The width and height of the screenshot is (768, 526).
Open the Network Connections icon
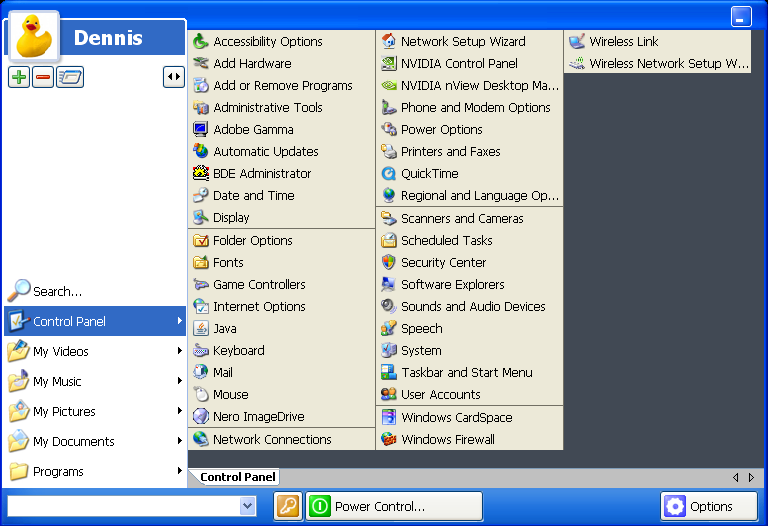pos(201,439)
